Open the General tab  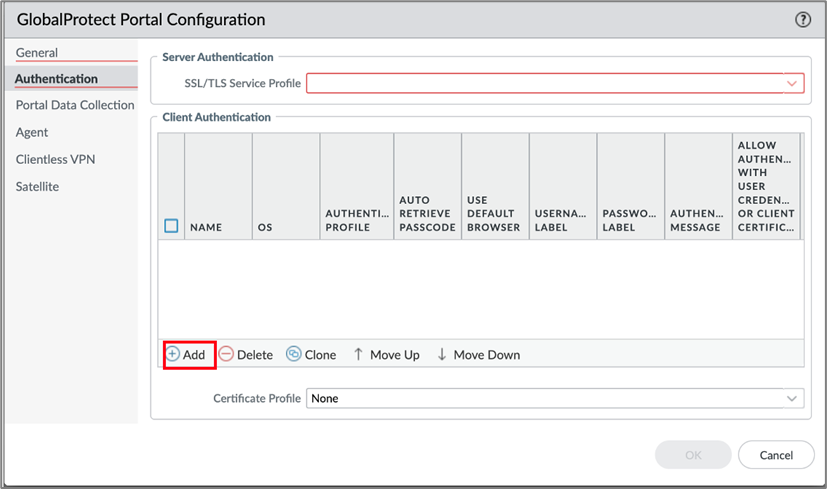pyautogui.click(x=37, y=52)
